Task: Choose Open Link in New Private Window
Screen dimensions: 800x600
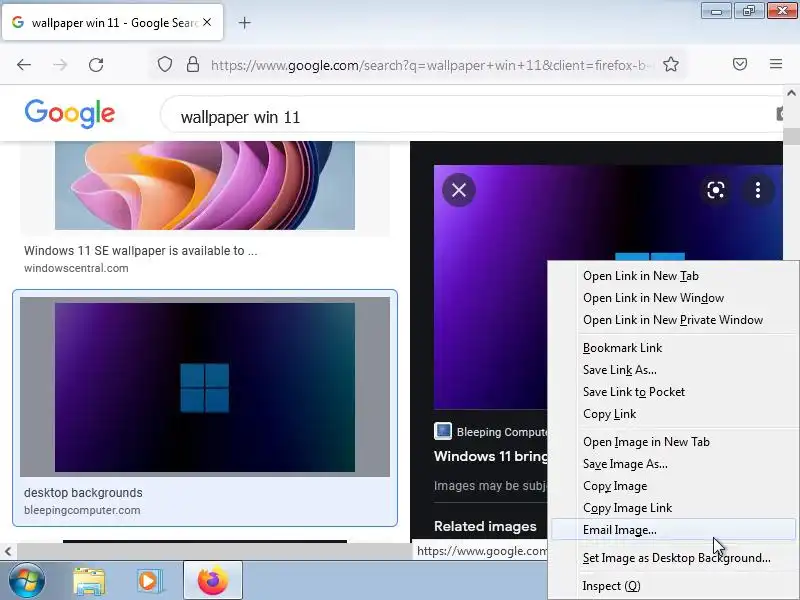Action: (673, 320)
